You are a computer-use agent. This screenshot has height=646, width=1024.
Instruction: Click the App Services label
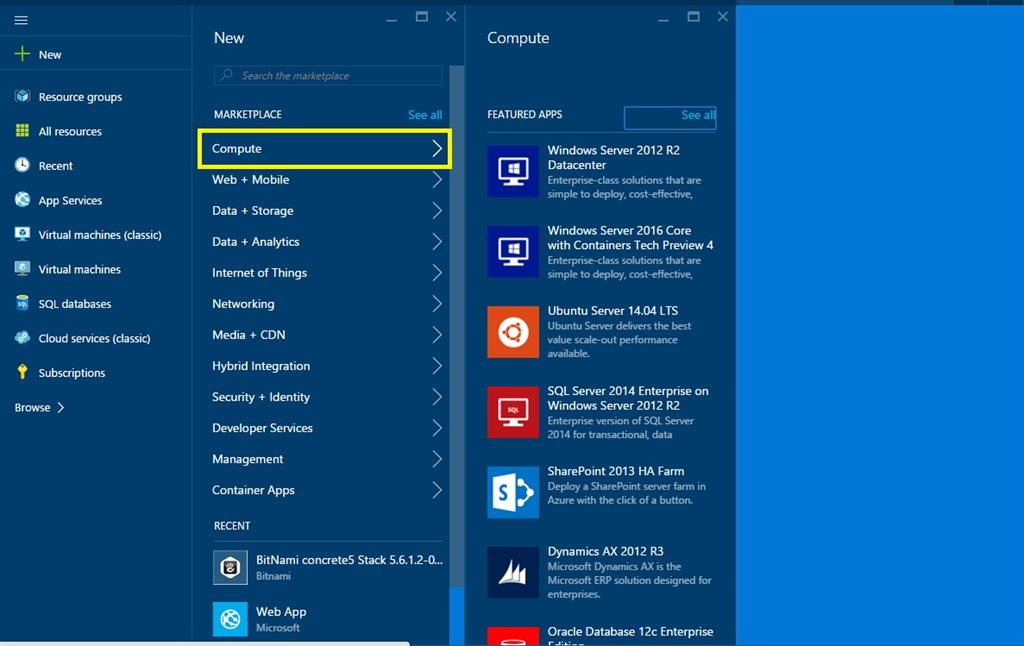coord(70,201)
